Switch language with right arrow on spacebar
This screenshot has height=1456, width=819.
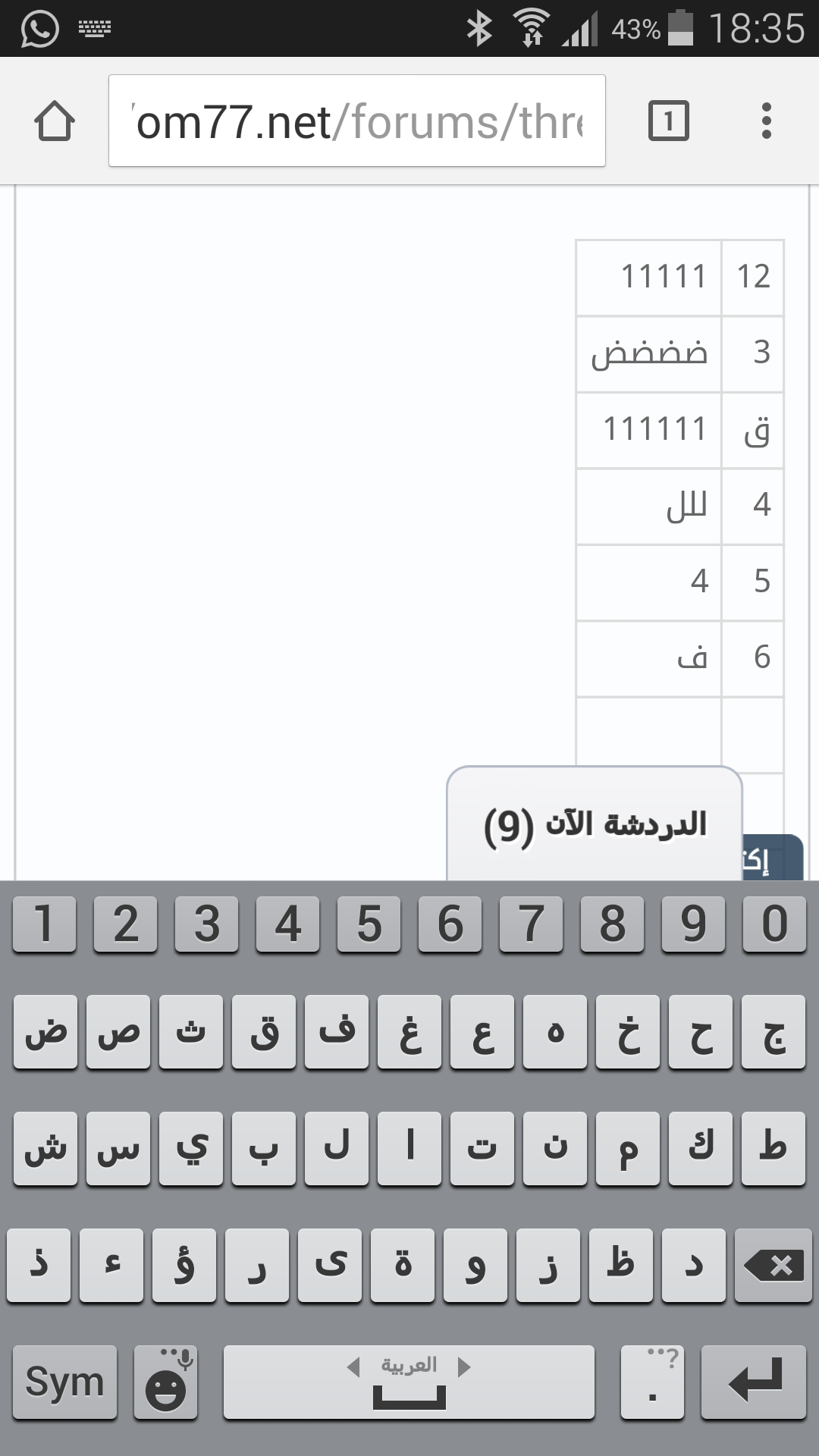(x=464, y=1367)
